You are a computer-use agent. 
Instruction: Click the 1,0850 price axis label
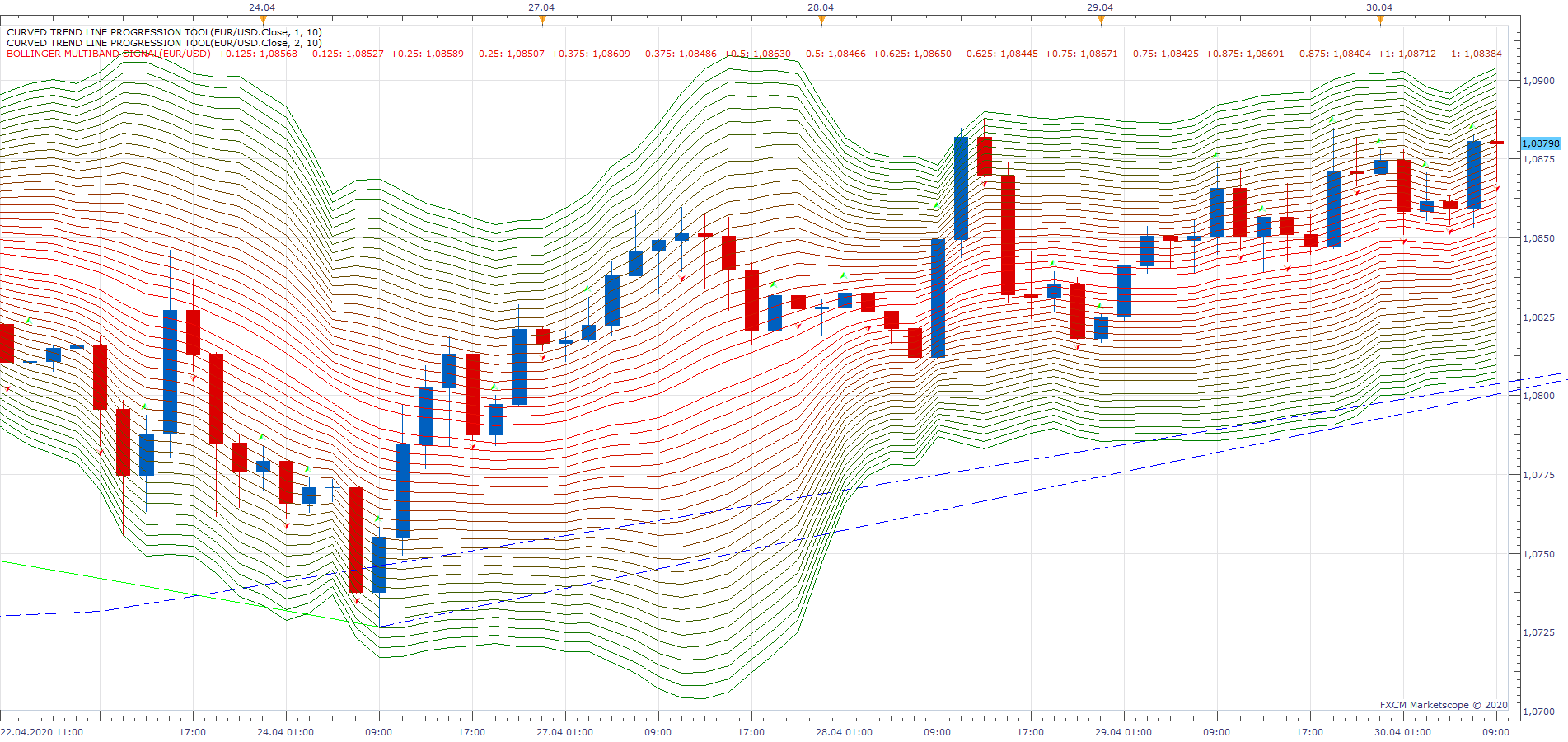coord(1539,238)
